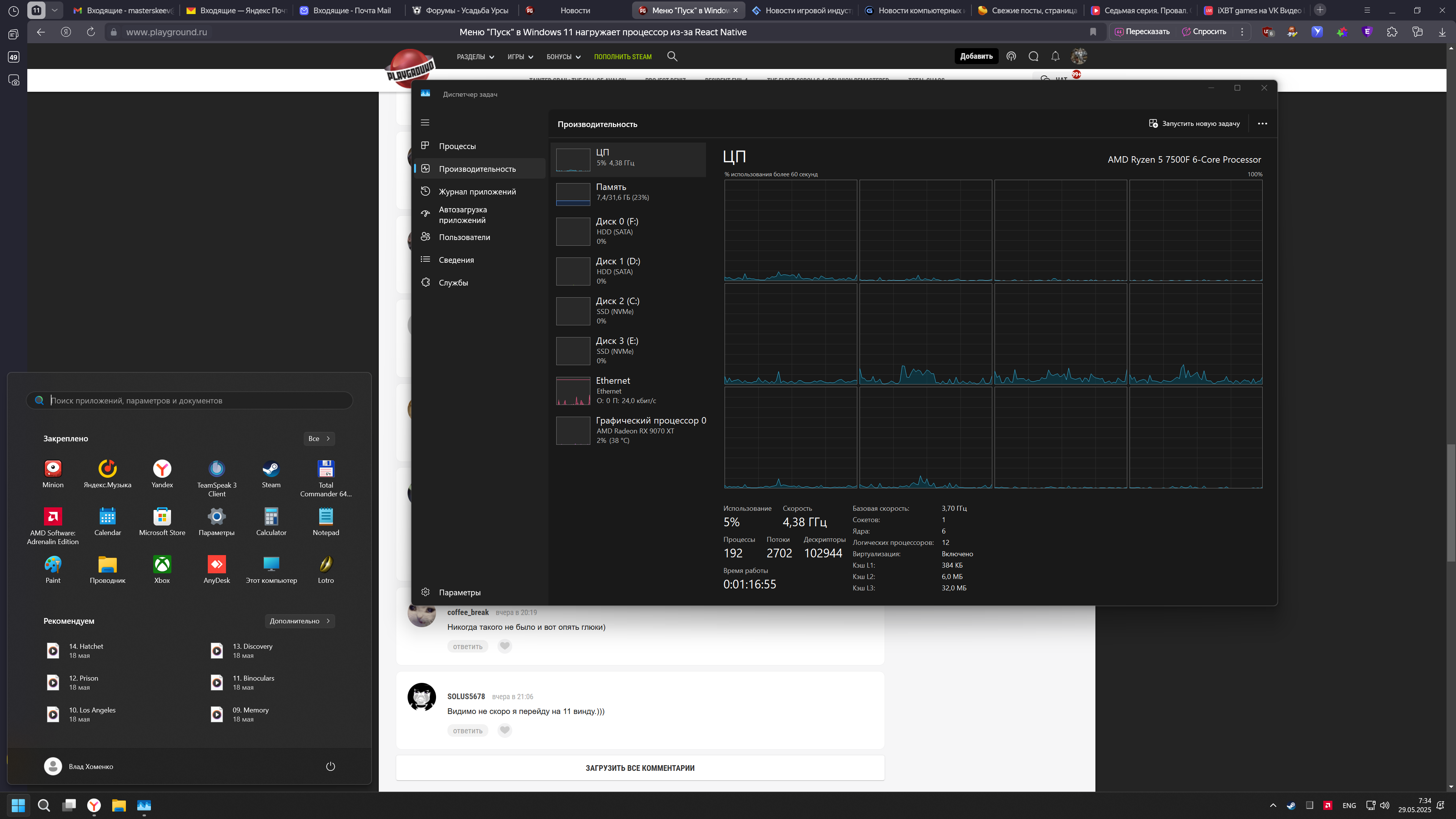Switch to Журнал приложений tab
Image resolution: width=1456 pixels, height=819 pixels.
(477, 191)
